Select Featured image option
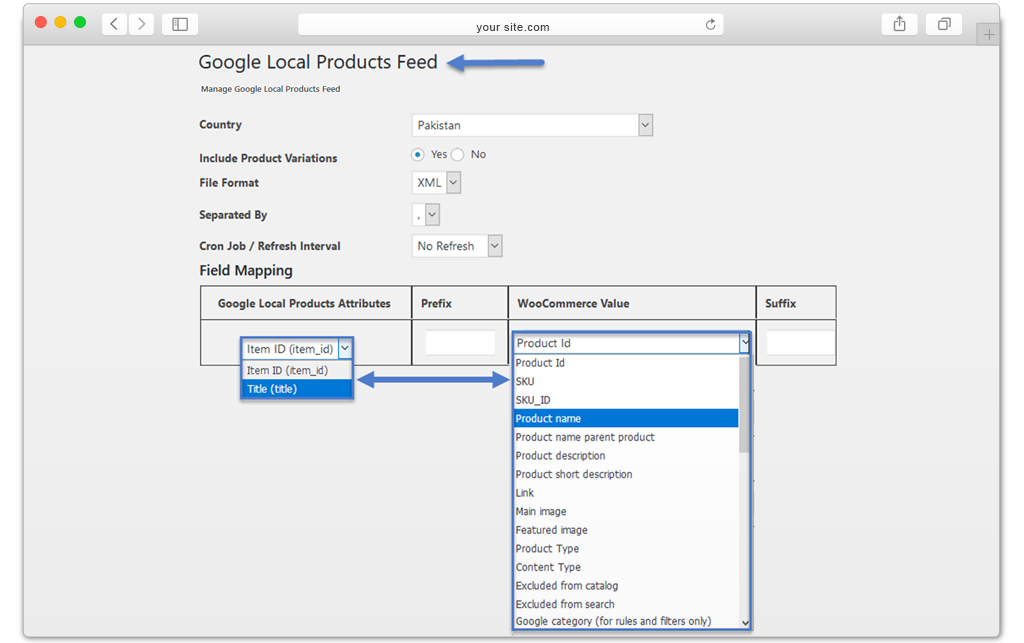Image resolution: width=1024 pixels, height=643 pixels. point(626,530)
